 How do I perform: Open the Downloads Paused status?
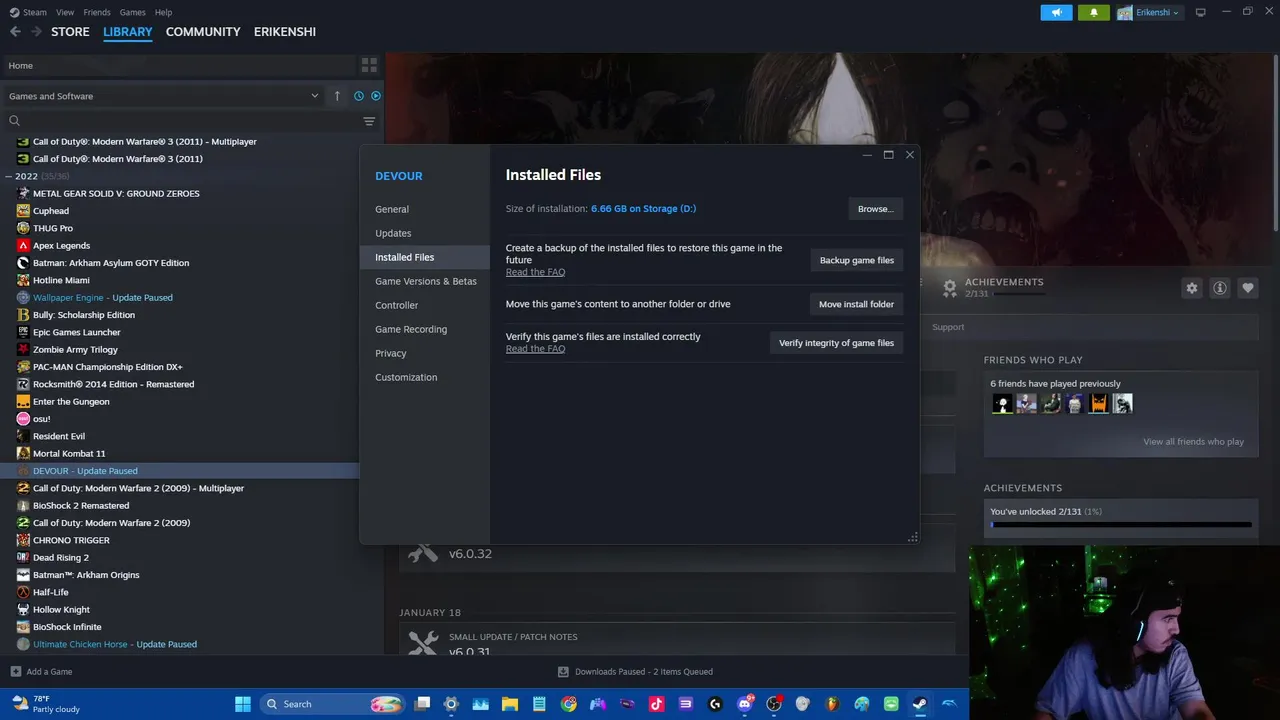click(635, 672)
